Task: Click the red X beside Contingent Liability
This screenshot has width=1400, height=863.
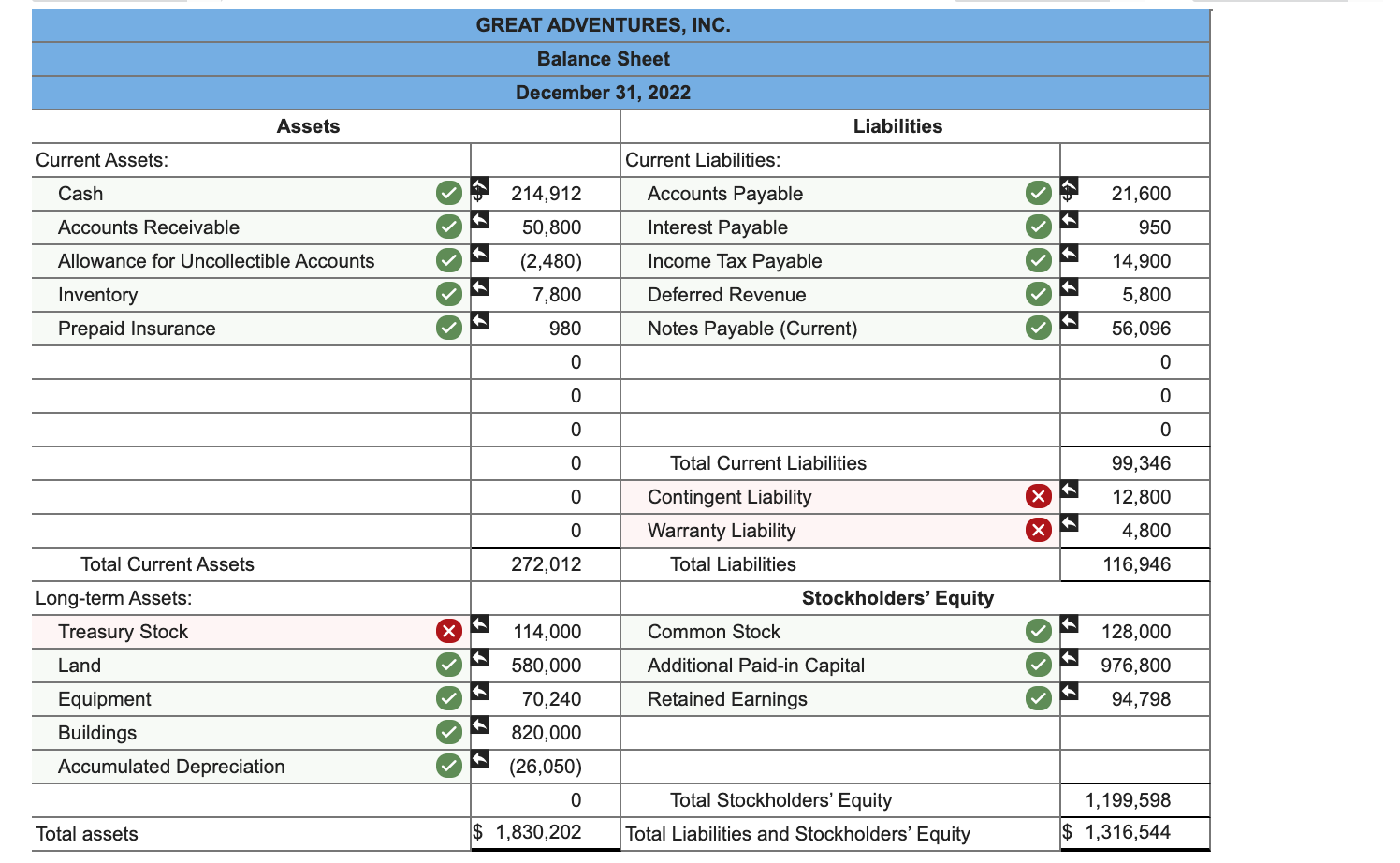Action: click(1039, 496)
